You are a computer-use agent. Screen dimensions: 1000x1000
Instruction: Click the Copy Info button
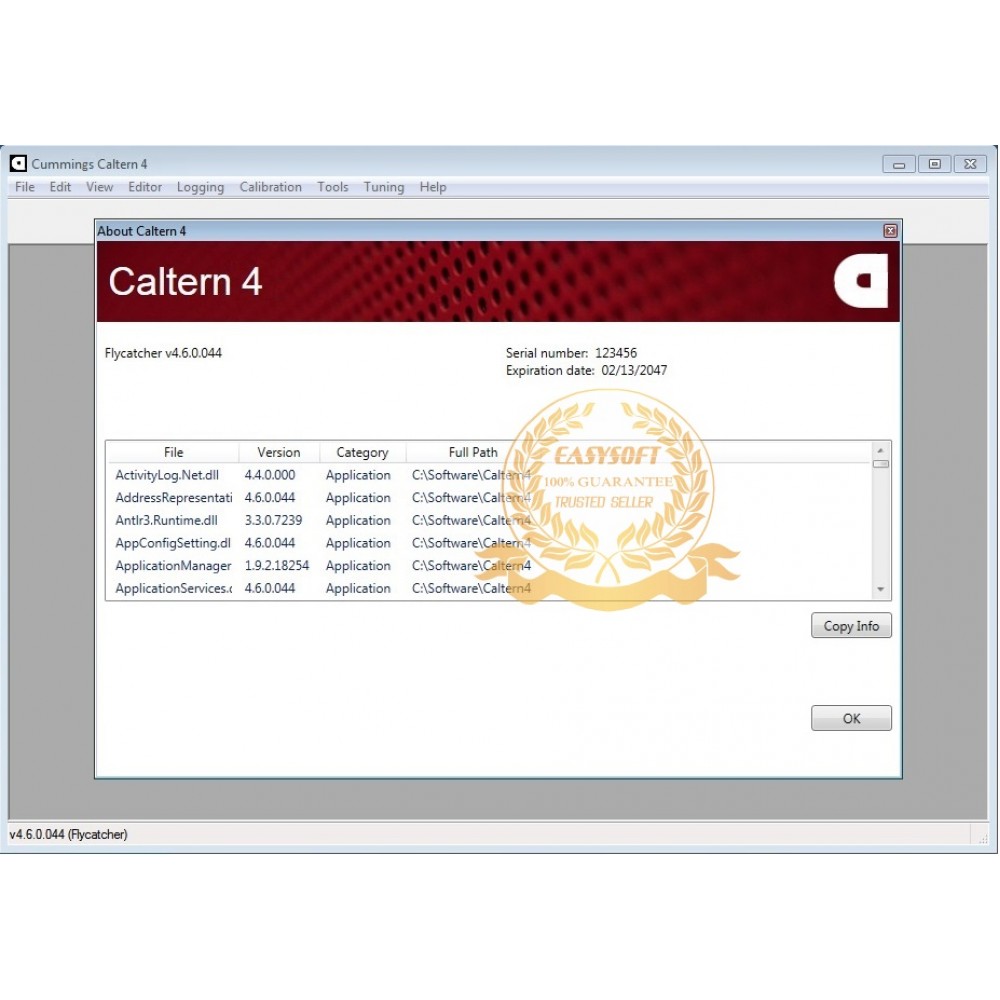point(851,626)
